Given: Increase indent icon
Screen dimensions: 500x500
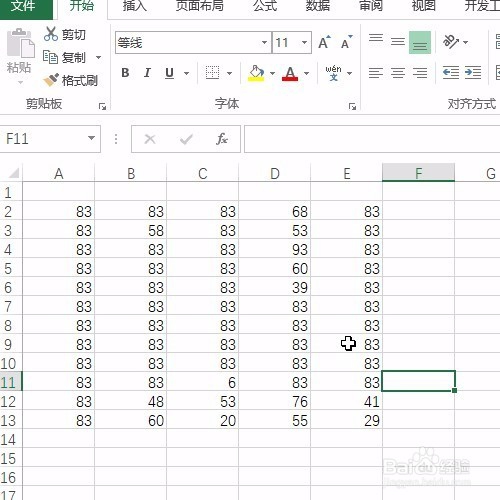Looking at the screenshot, I should [473, 73].
